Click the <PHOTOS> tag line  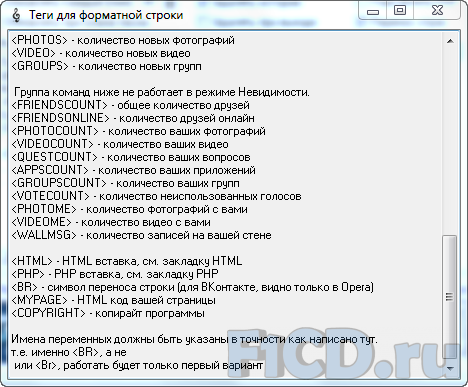pyautogui.click(x=123, y=40)
